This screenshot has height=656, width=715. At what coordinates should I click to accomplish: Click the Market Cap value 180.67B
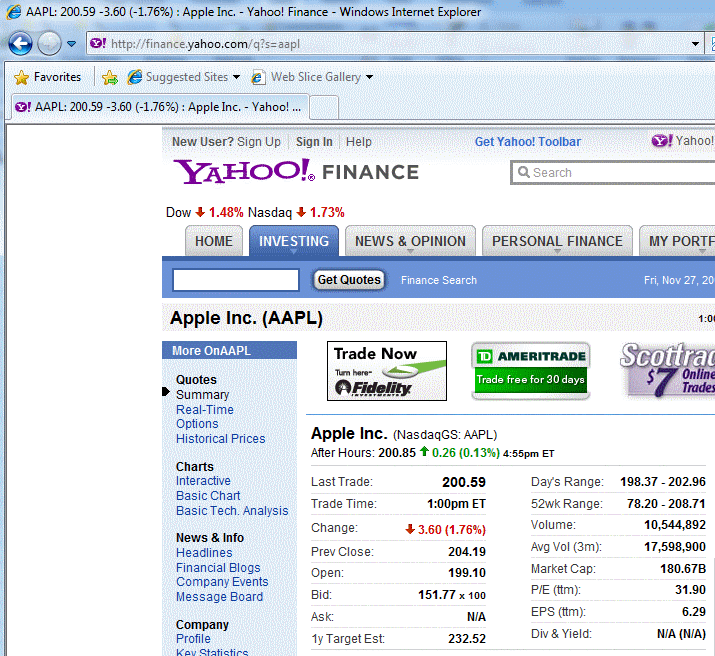coord(683,569)
